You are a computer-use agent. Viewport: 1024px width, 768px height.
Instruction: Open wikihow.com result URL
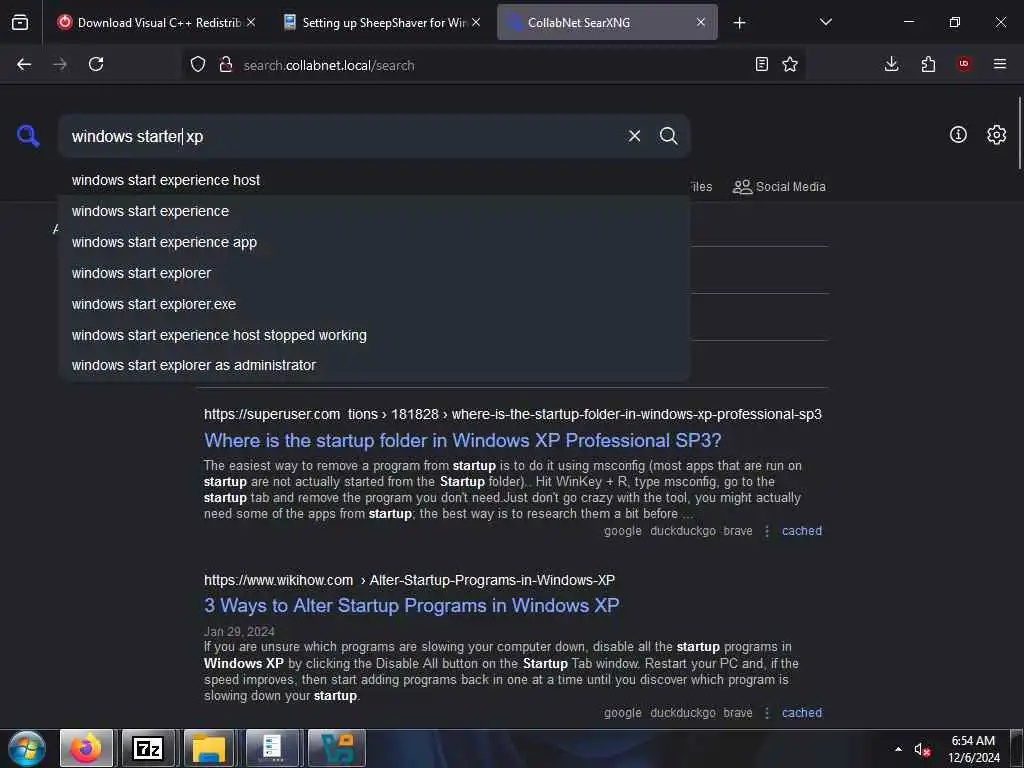click(409, 580)
